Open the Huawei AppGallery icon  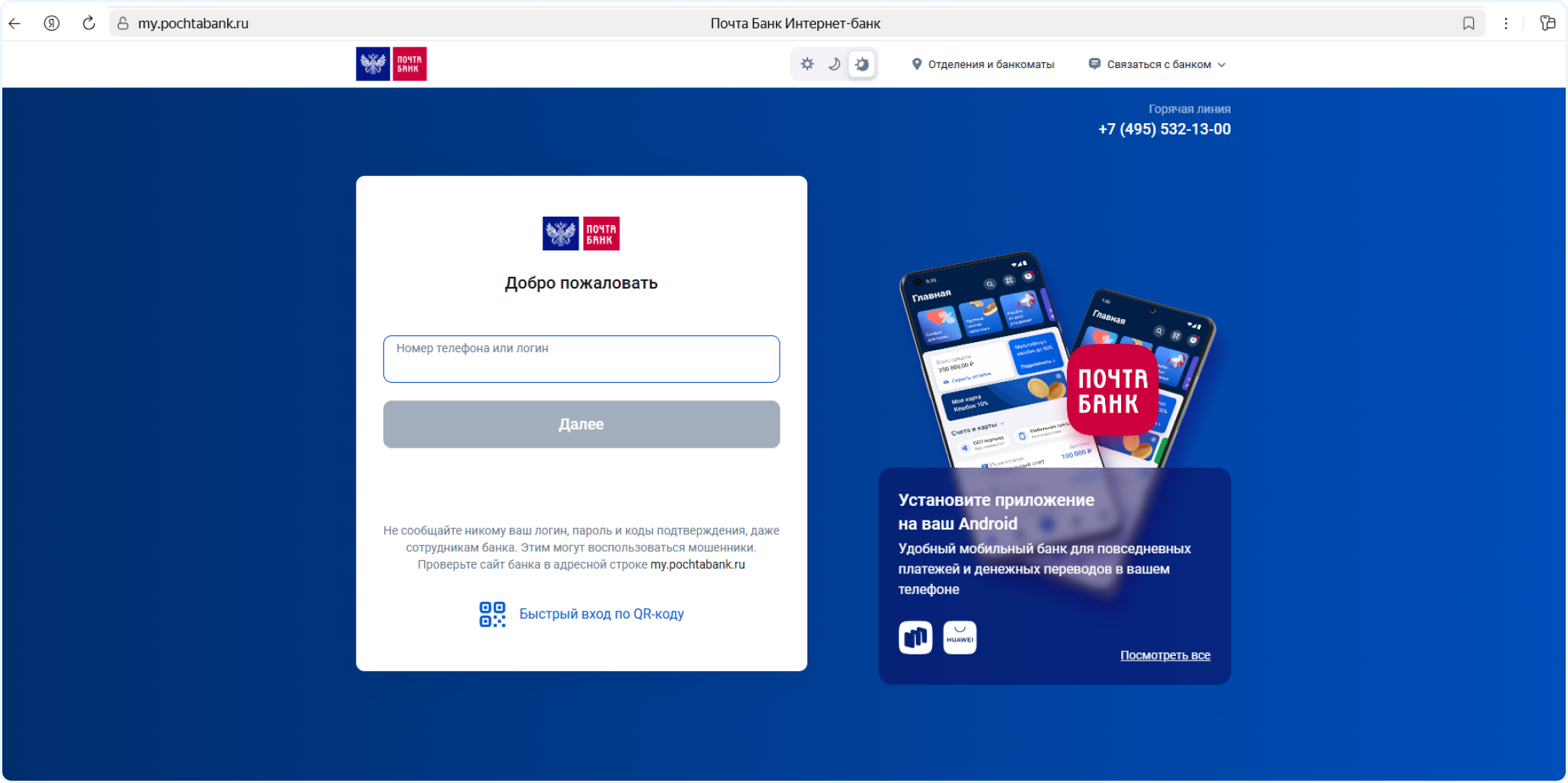click(x=960, y=638)
